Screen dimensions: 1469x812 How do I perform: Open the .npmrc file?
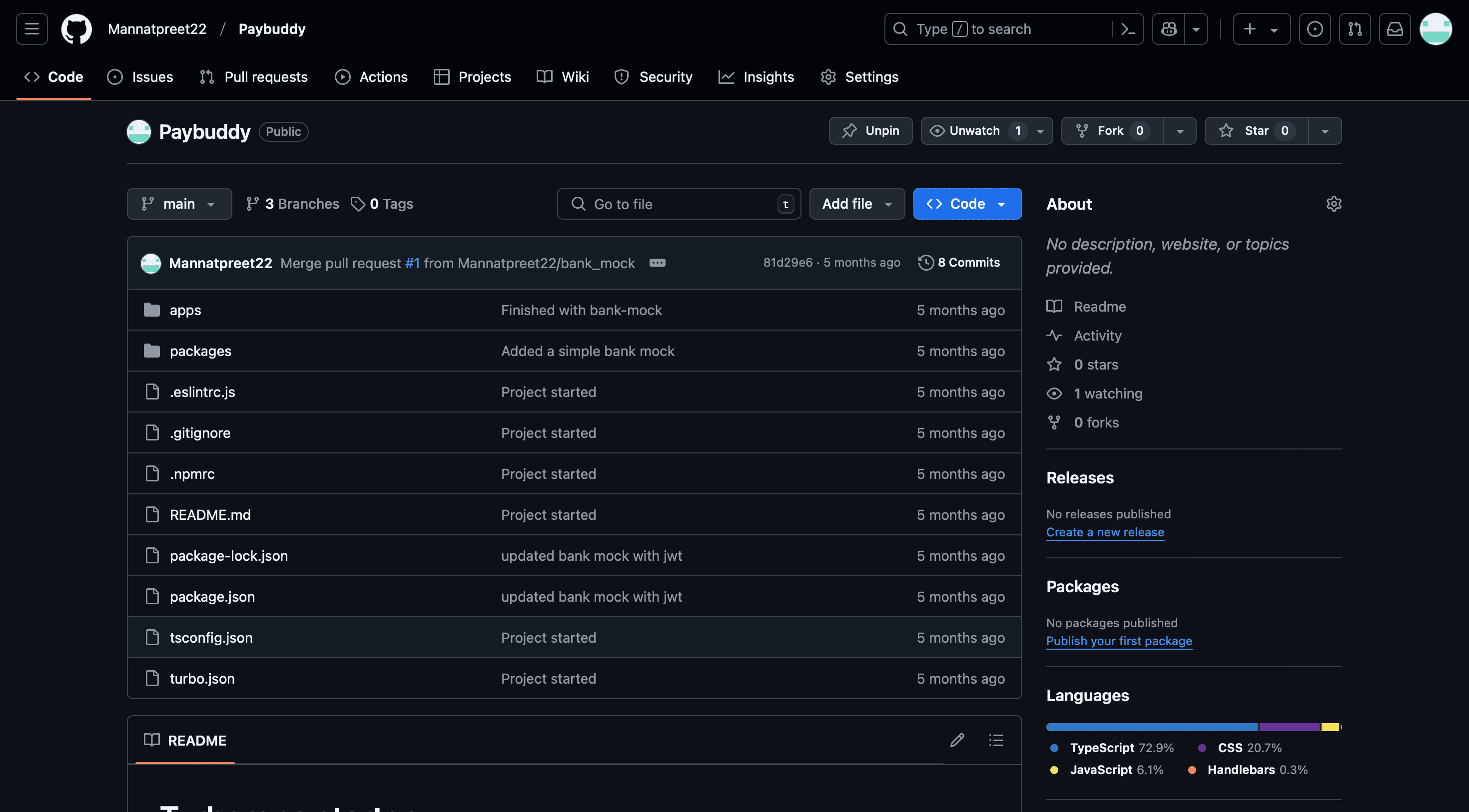pos(192,474)
